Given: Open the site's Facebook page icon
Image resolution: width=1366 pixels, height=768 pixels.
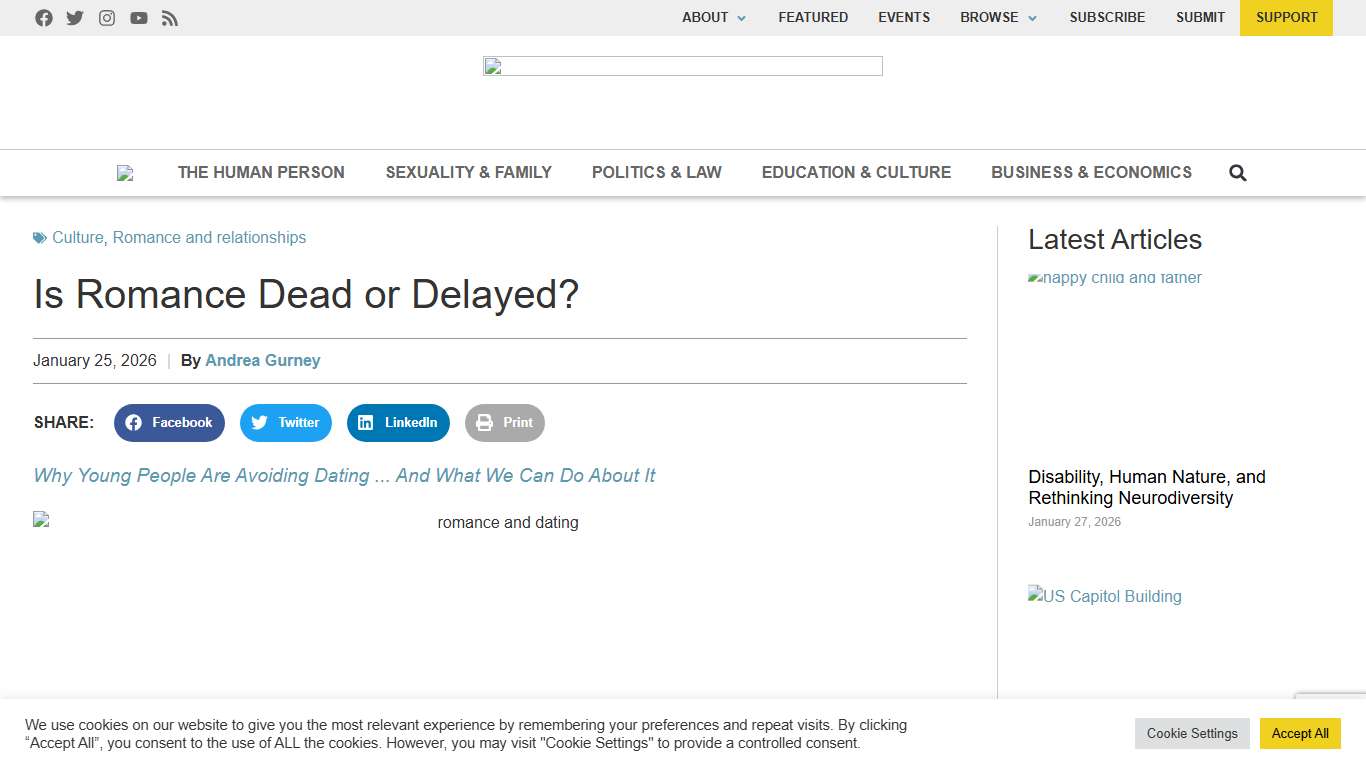Looking at the screenshot, I should click(44, 17).
